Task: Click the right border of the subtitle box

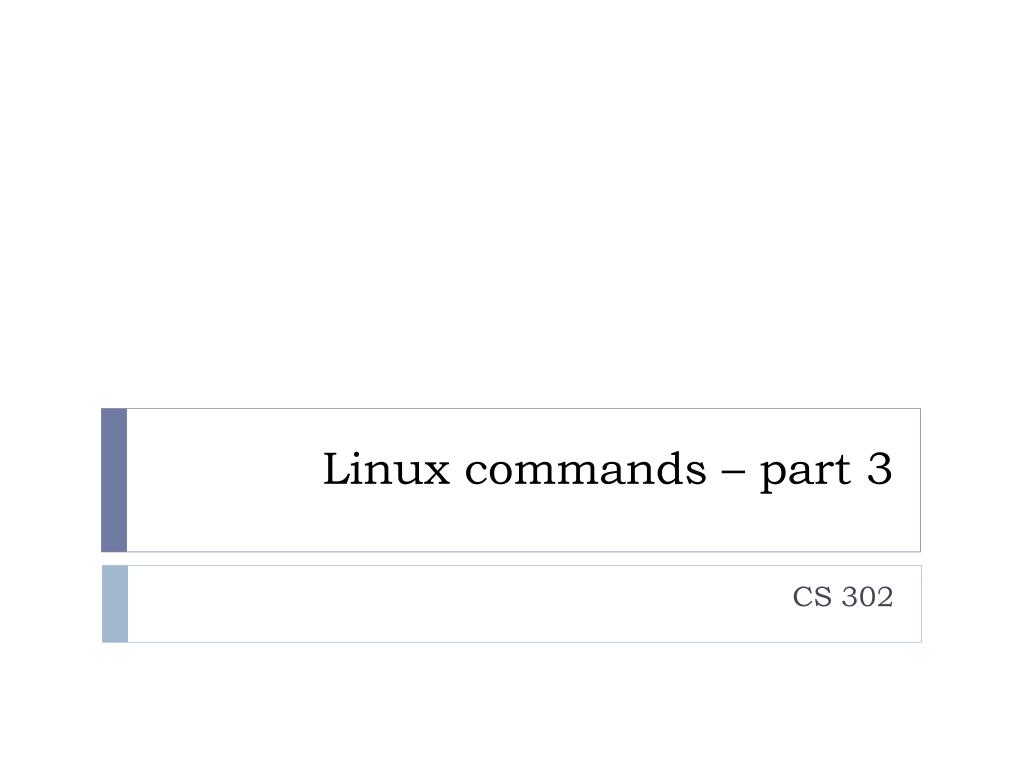Action: click(x=921, y=604)
